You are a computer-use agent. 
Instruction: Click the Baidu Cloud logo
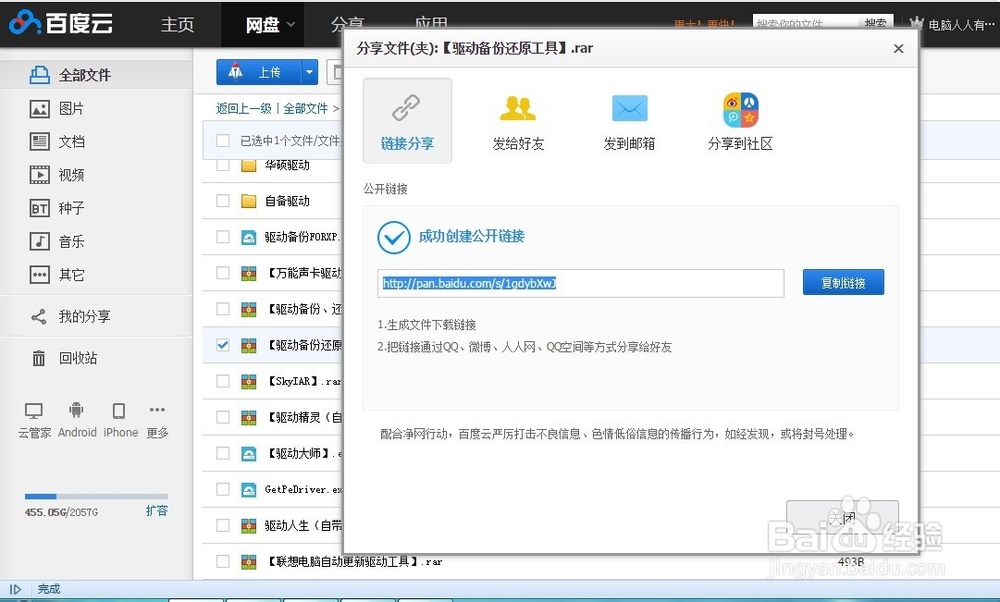pyautogui.click(x=62, y=23)
